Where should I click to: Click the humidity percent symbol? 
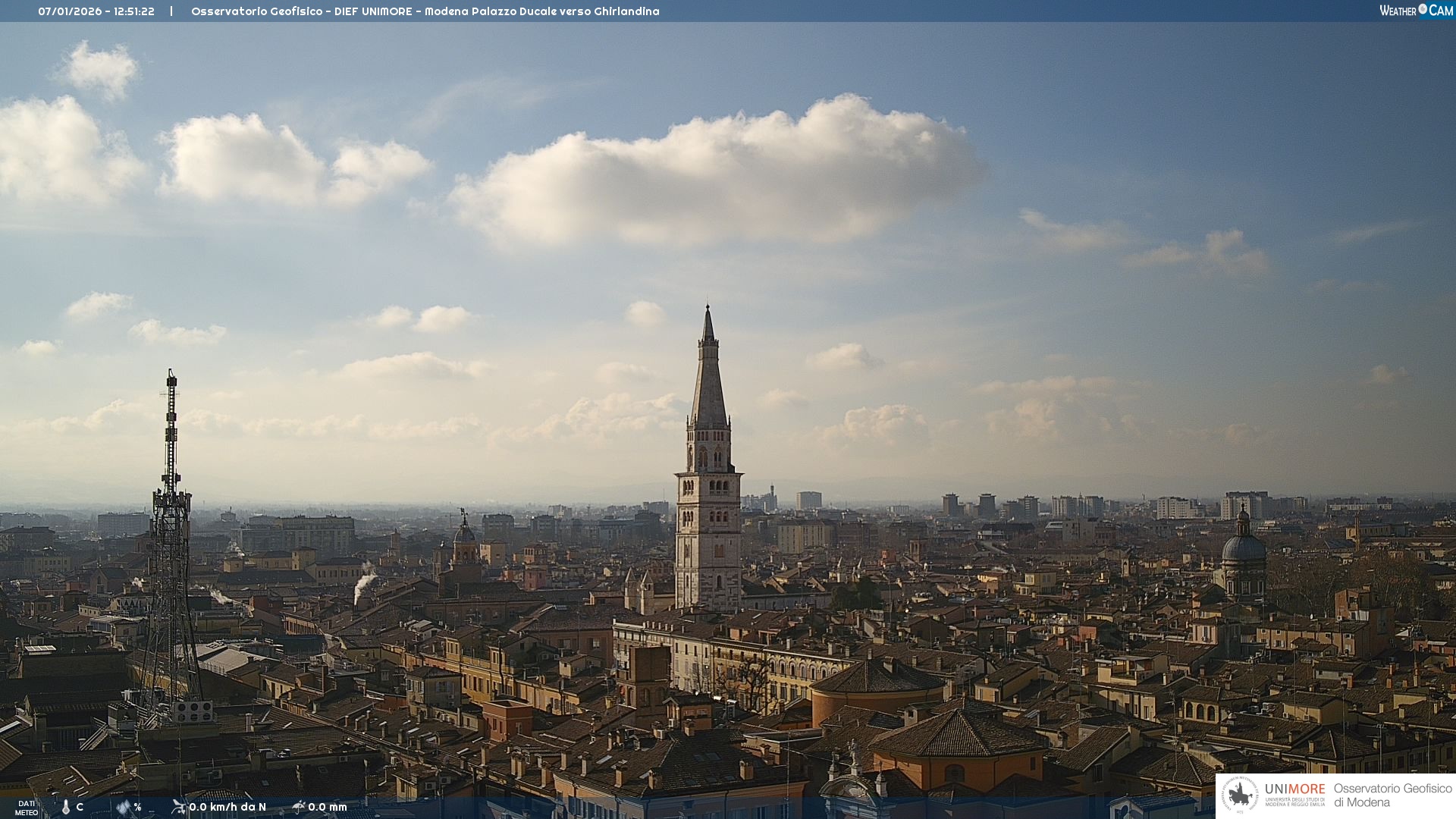tap(137, 808)
